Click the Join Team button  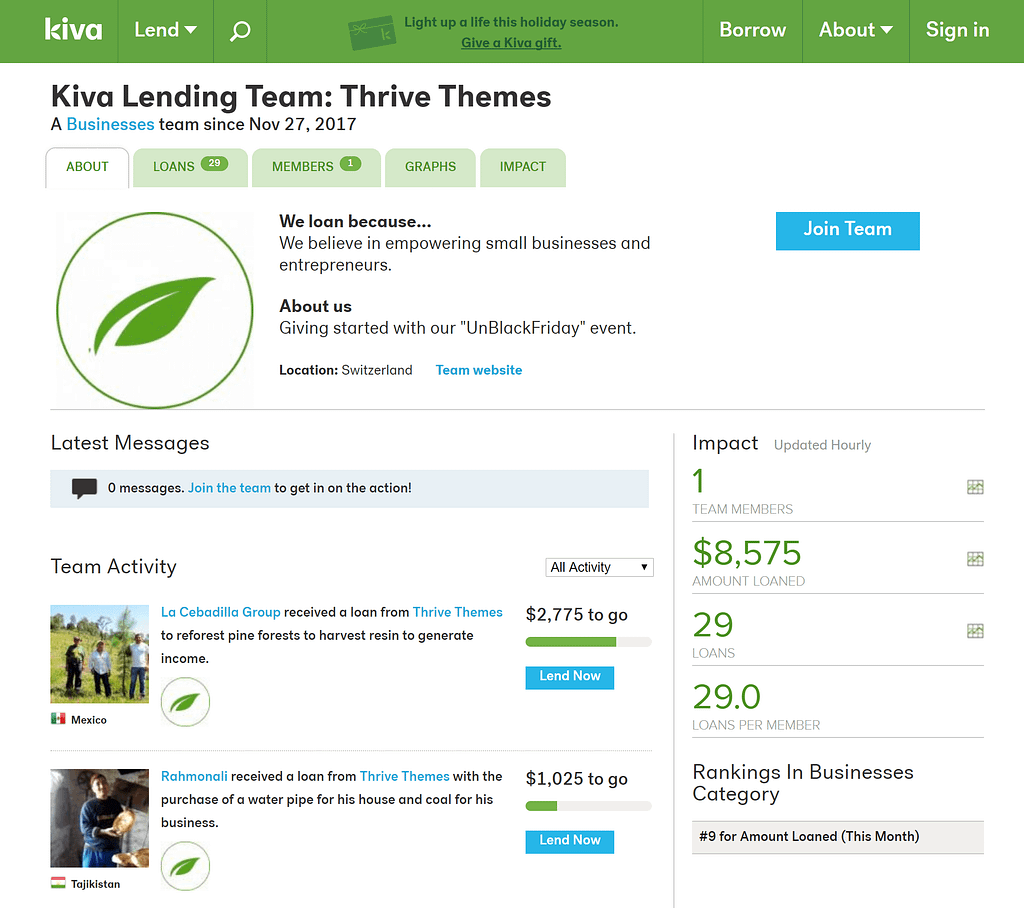pyautogui.click(x=848, y=231)
